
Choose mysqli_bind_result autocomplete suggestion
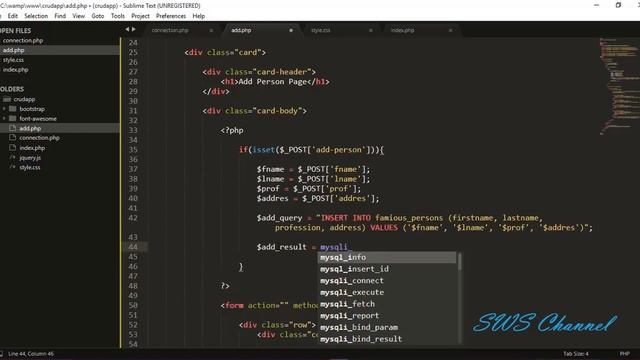click(x=387, y=339)
